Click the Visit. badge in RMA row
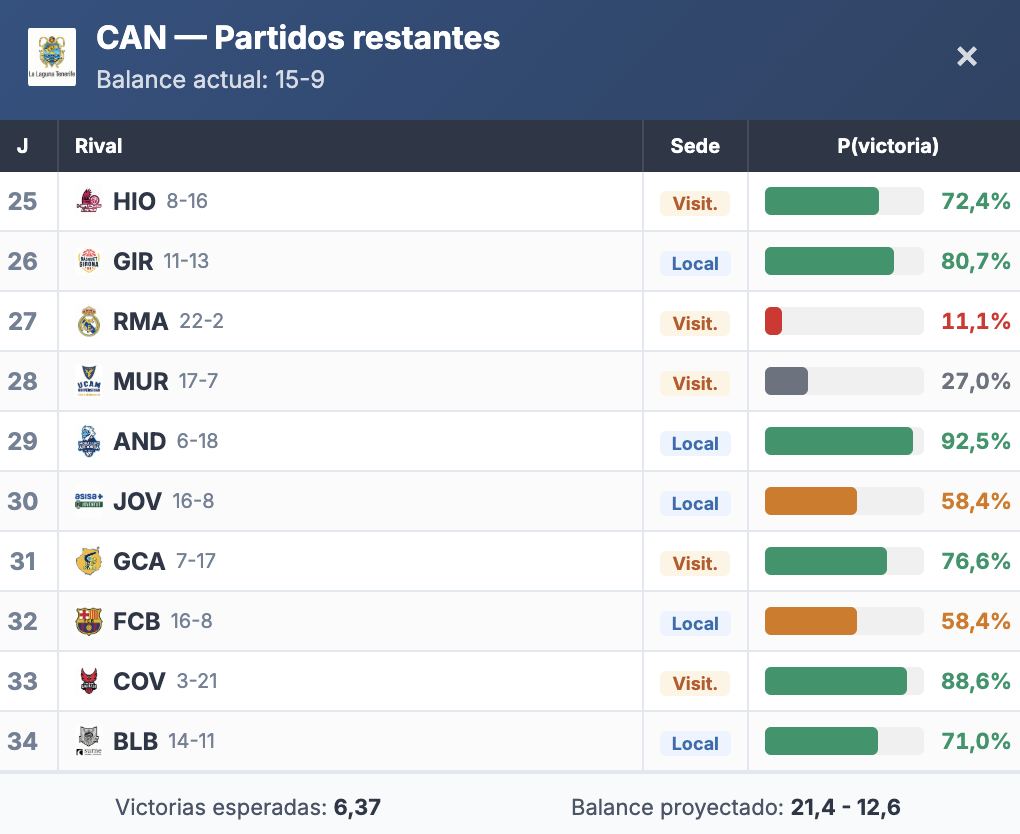The width and height of the screenshot is (1020, 834). pyautogui.click(x=695, y=323)
